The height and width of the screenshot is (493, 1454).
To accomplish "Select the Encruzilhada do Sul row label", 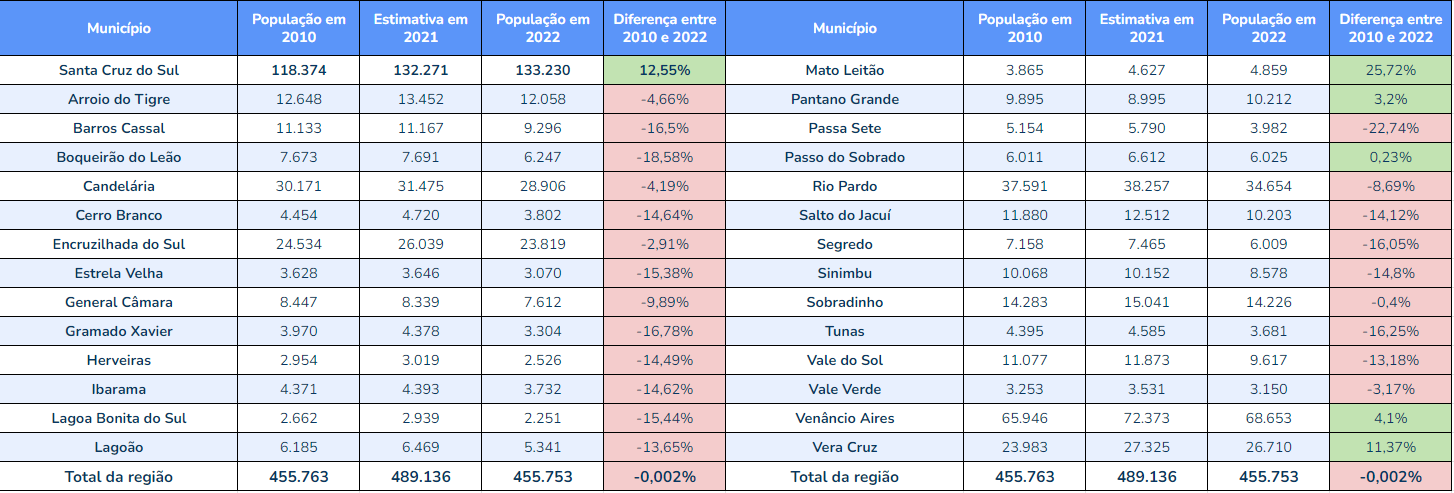I will pyautogui.click(x=118, y=244).
